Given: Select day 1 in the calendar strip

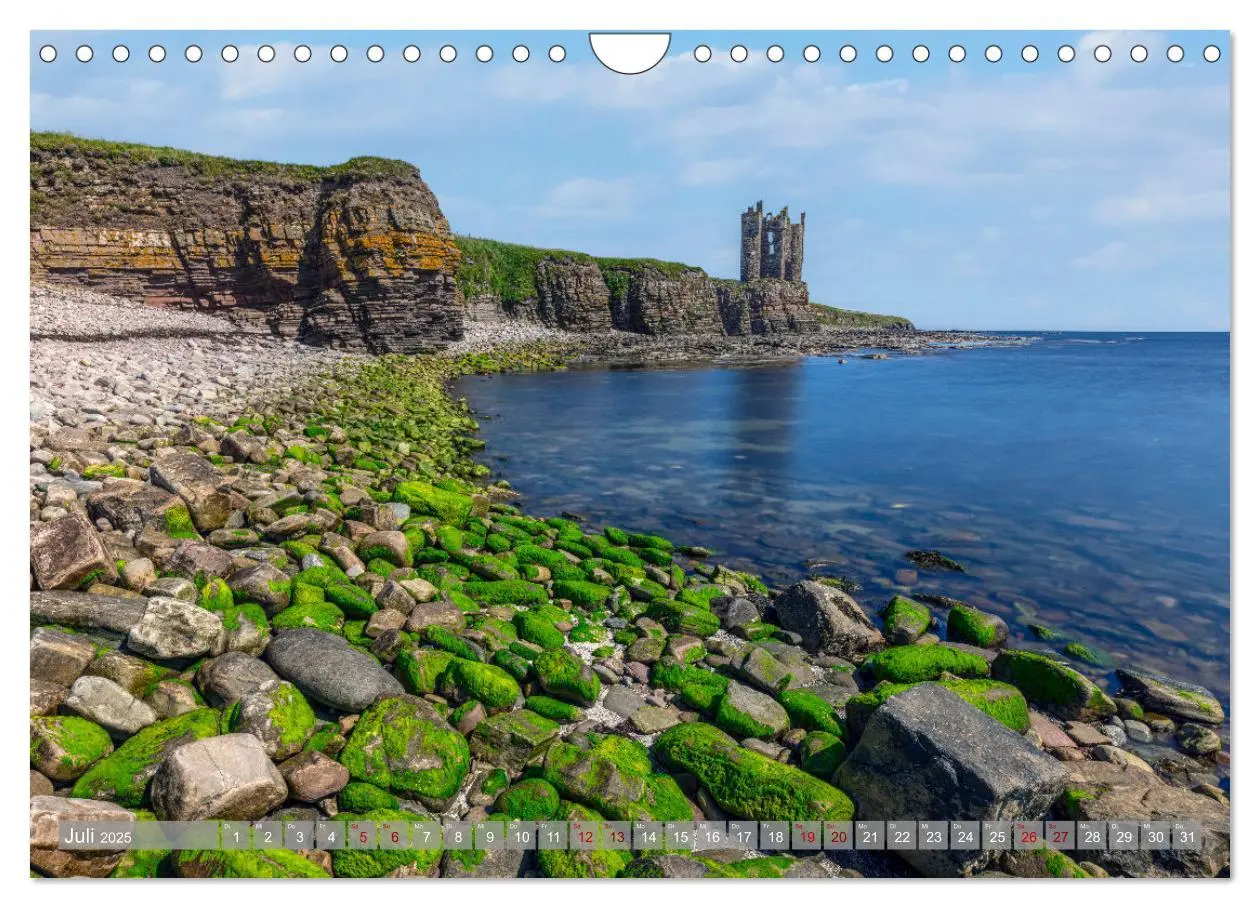Looking at the screenshot, I should pos(234,836).
